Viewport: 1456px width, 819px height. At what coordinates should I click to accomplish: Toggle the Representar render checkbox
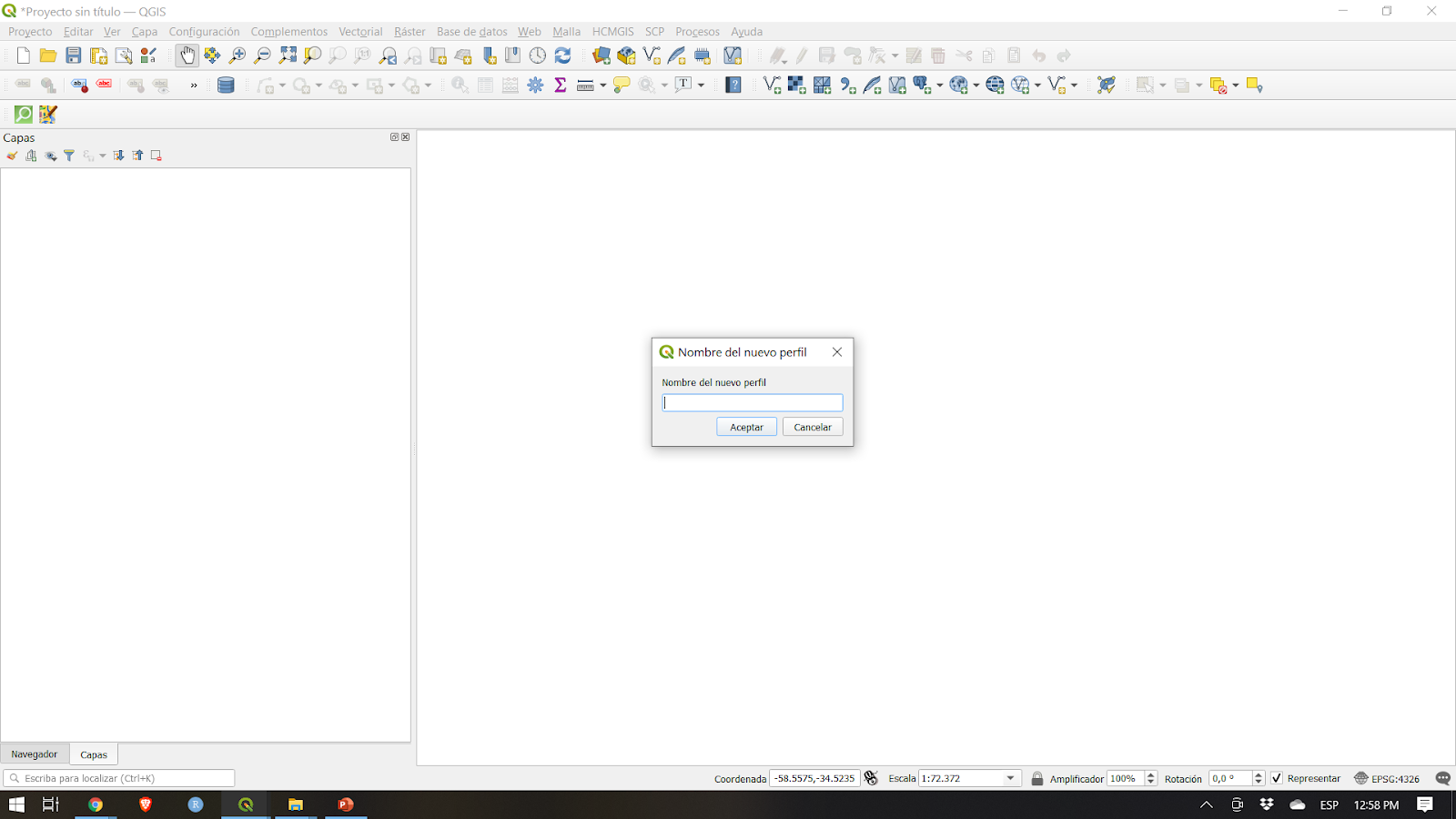coord(1277,778)
